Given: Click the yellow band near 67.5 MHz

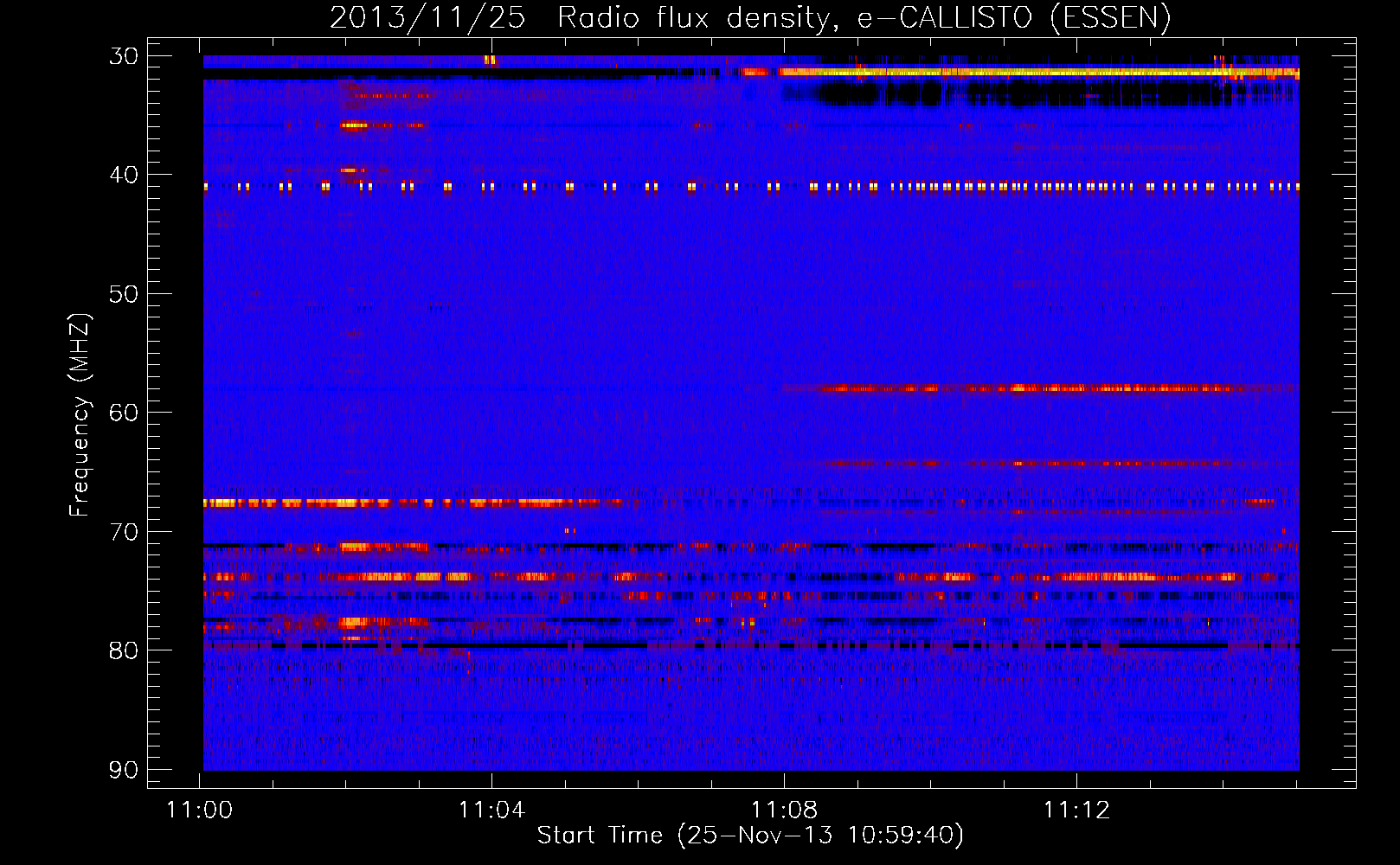Looking at the screenshot, I should pos(414,502).
